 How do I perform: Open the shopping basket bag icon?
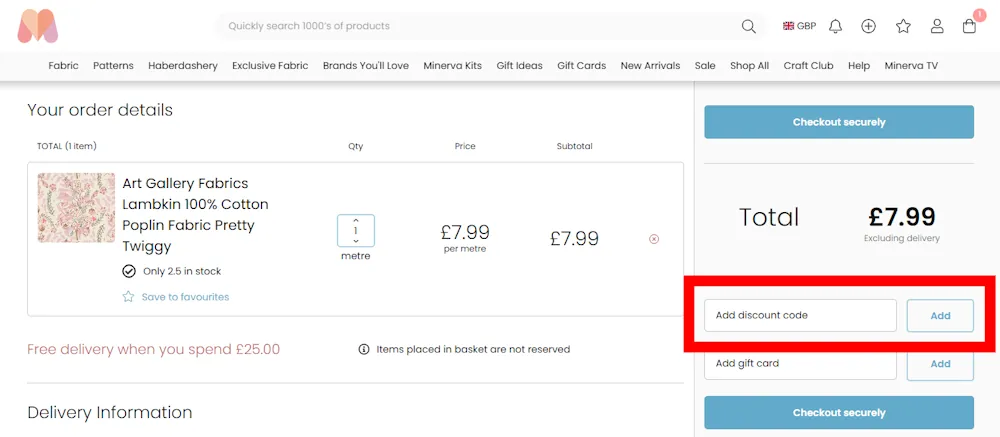pyautogui.click(x=969, y=26)
